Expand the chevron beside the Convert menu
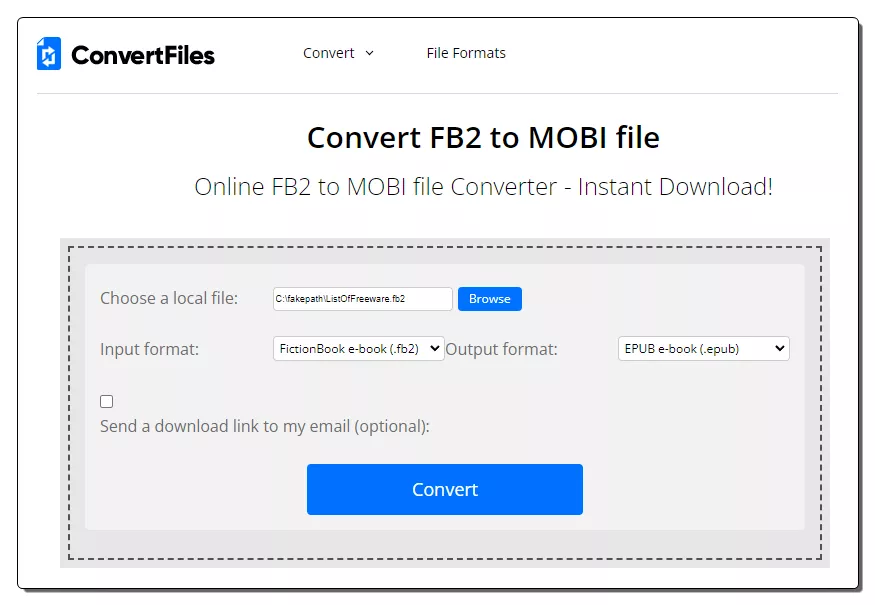875x605 pixels. [x=369, y=53]
